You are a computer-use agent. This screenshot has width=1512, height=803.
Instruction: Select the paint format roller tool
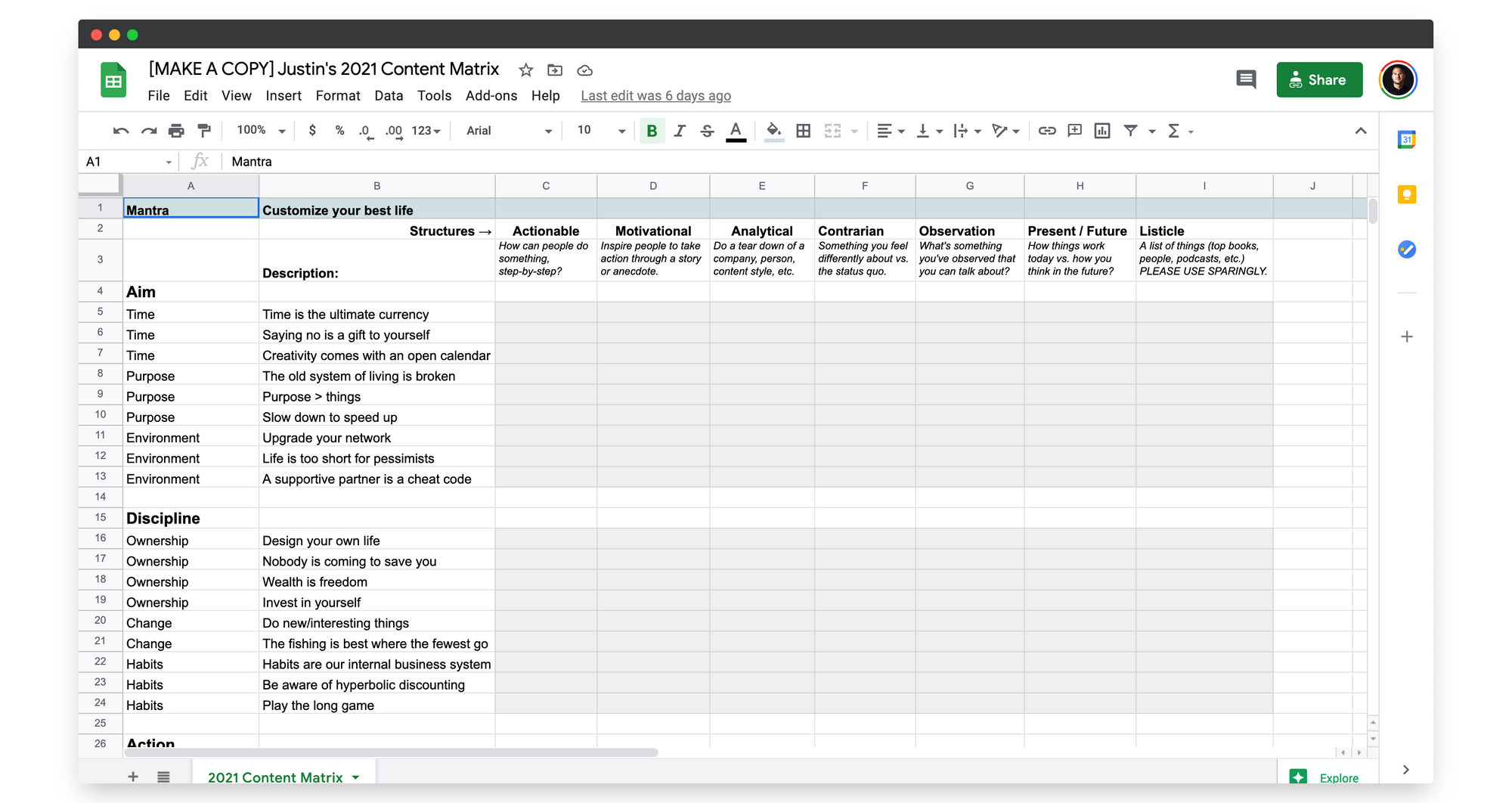pyautogui.click(x=204, y=131)
